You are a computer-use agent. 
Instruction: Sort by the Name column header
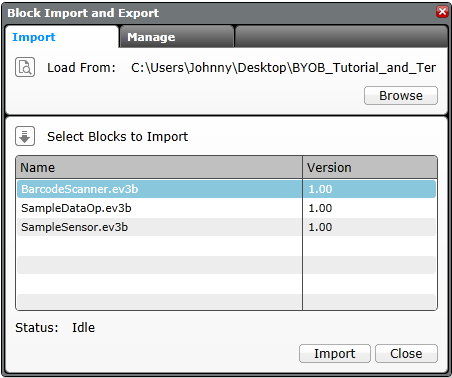tap(159, 167)
